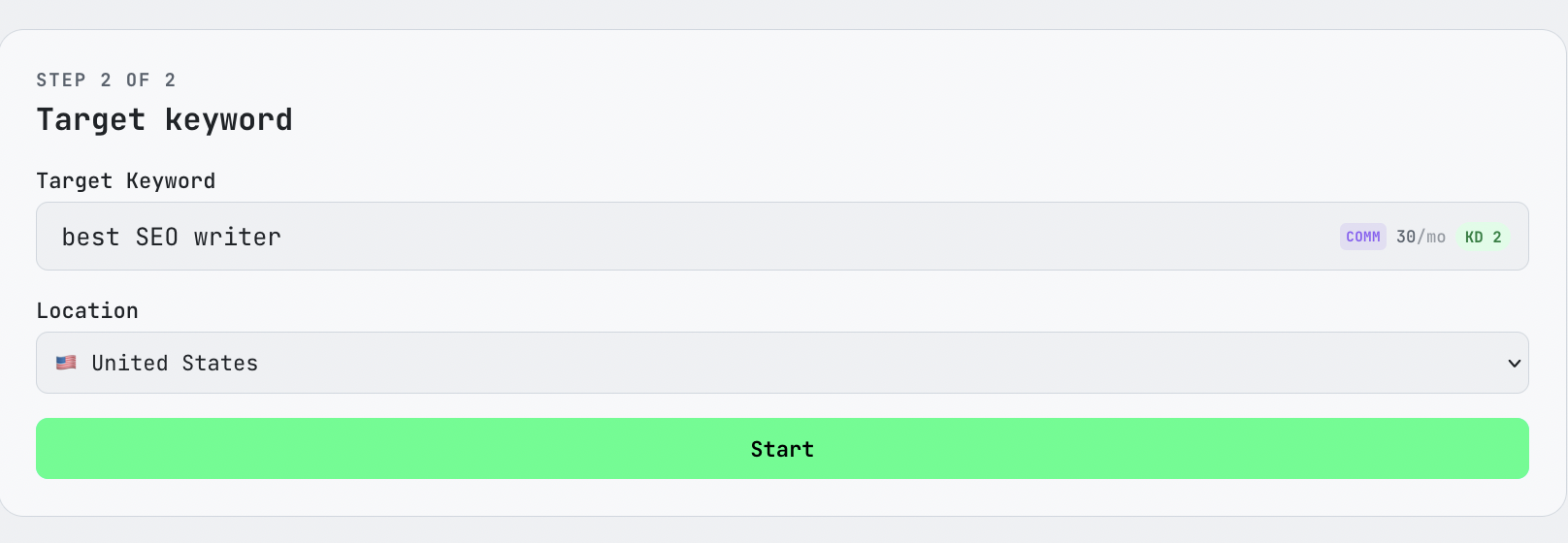Click the US flag icon
The width and height of the screenshot is (1568, 543).
pyautogui.click(x=66, y=363)
